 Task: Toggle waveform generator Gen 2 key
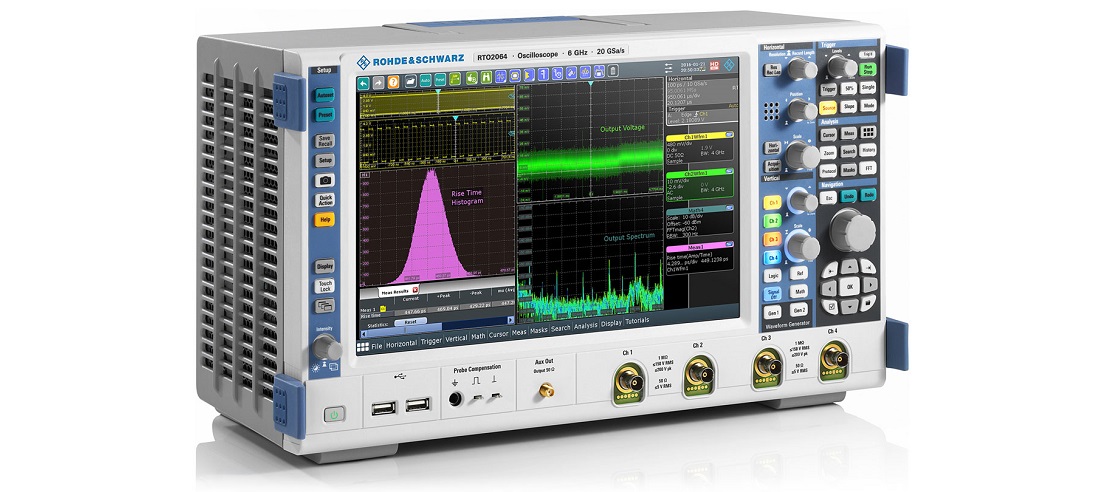799,310
